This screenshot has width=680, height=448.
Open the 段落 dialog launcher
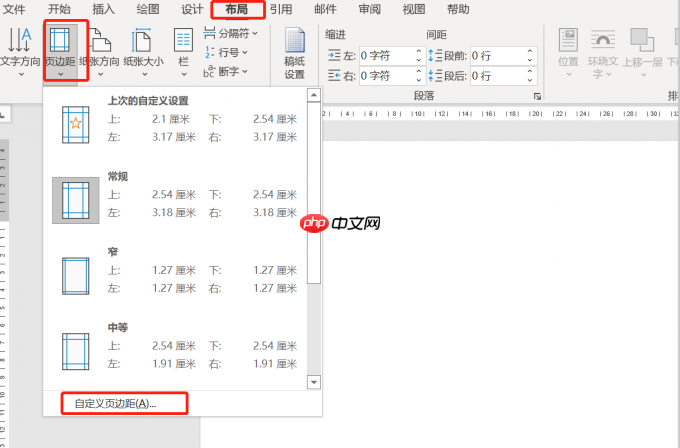tap(537, 96)
